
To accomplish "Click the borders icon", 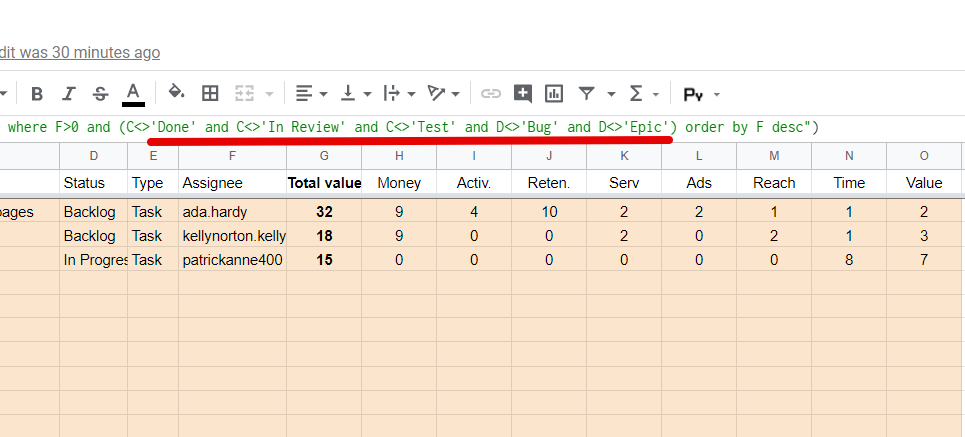I will (210, 94).
